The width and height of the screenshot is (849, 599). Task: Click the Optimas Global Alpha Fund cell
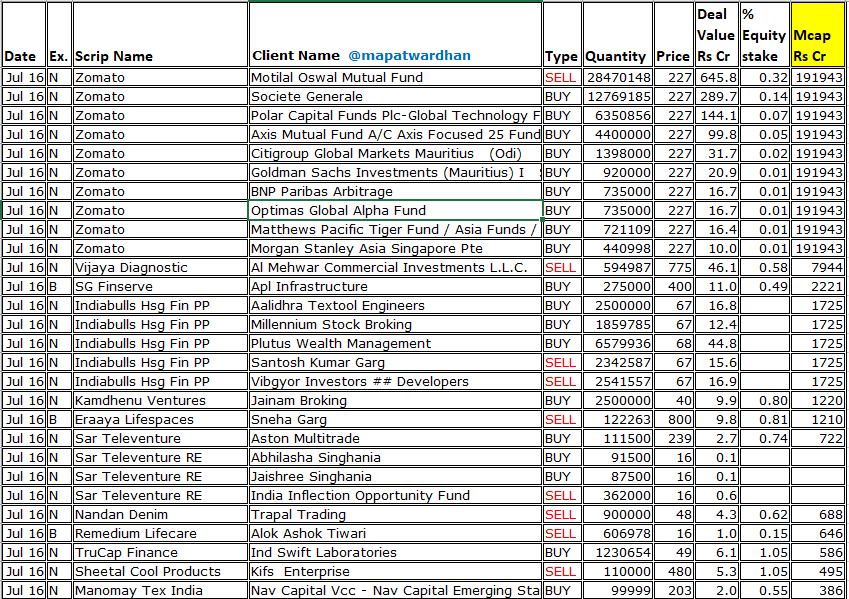tap(395, 210)
